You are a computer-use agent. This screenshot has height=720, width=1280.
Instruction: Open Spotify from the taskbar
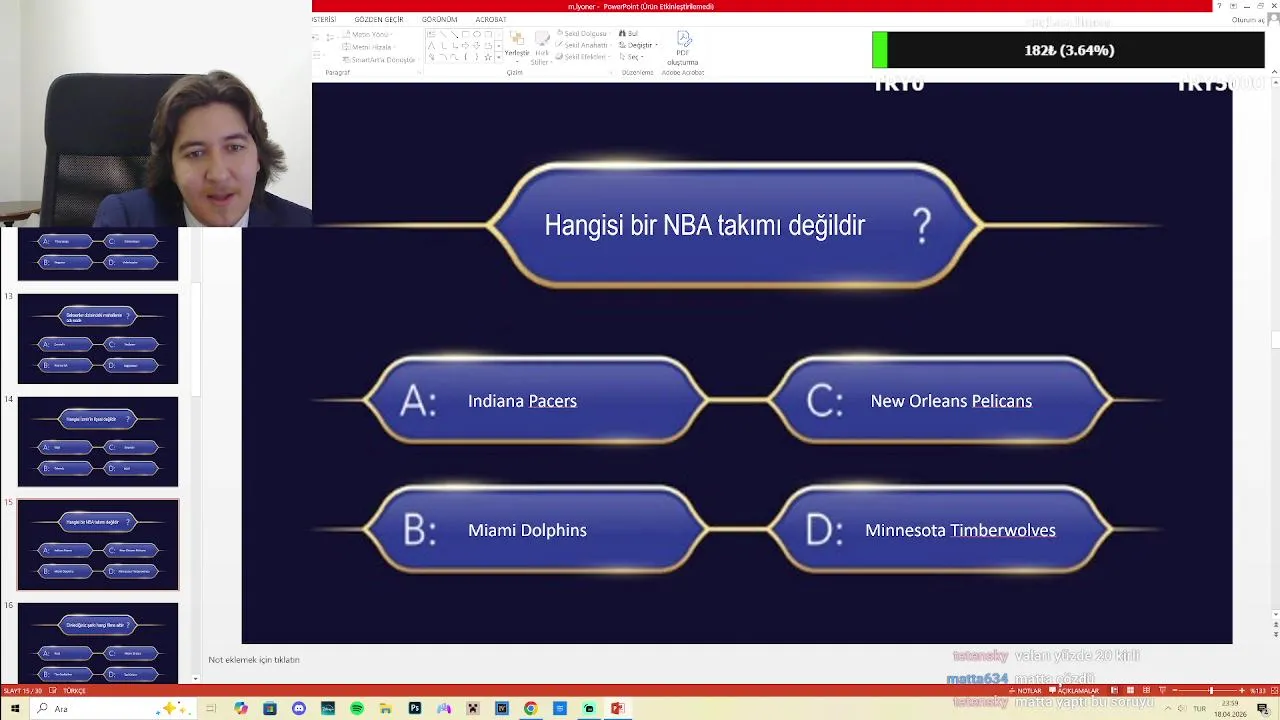pos(357,708)
